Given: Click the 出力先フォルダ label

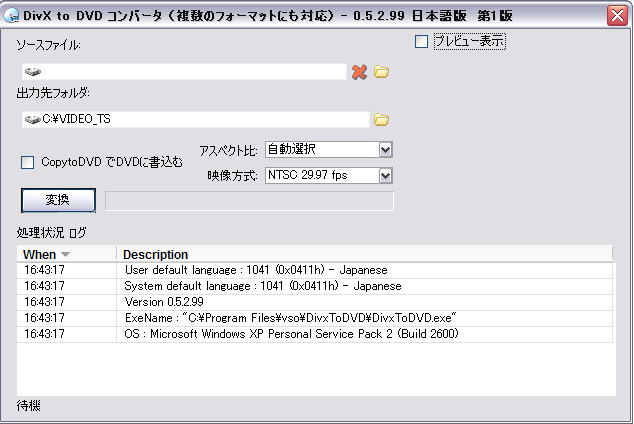Looking at the screenshot, I should click(53, 93).
